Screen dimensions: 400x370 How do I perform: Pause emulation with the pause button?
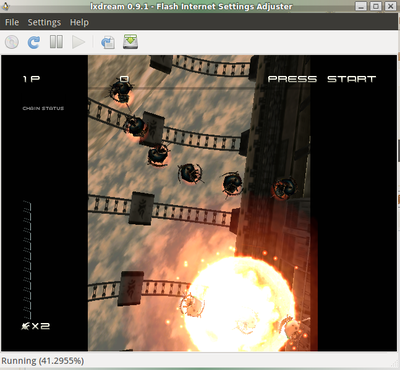point(56,42)
